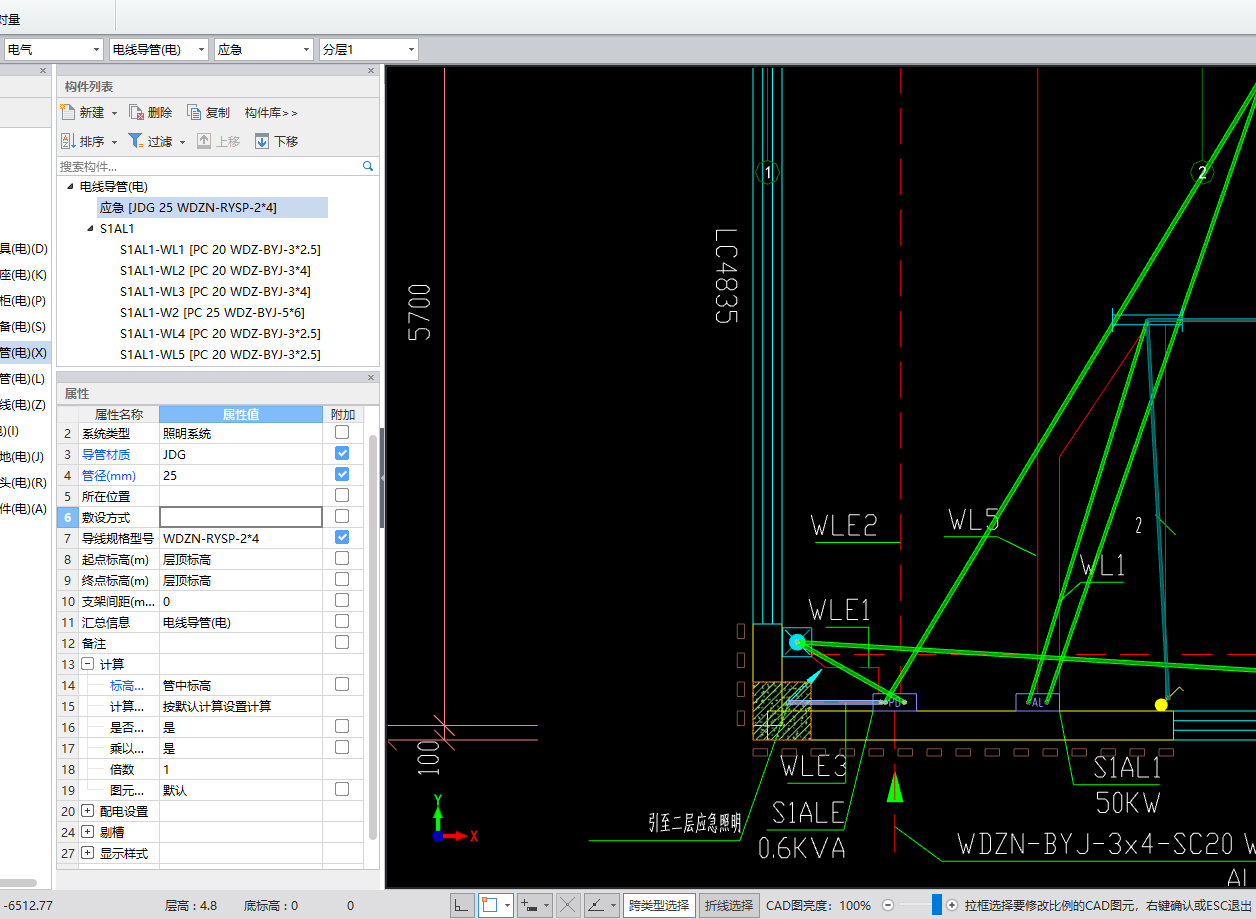Screen dimensions: 1256x919
Task: Click the X cross snap icon in status bar
Action: [x=568, y=905]
